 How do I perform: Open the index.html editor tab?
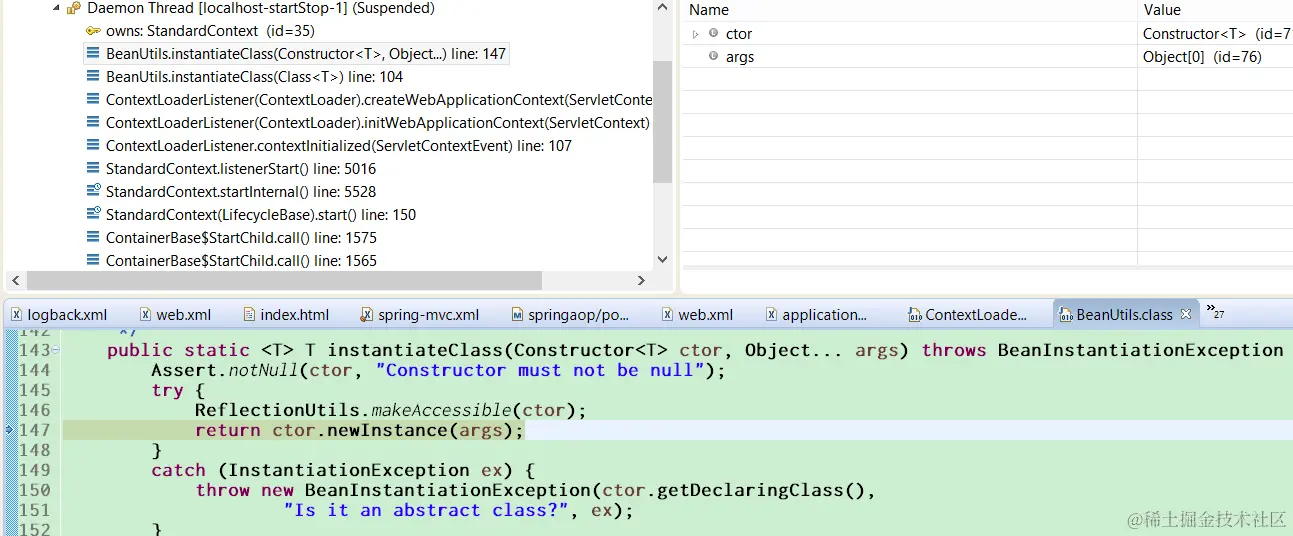294,314
